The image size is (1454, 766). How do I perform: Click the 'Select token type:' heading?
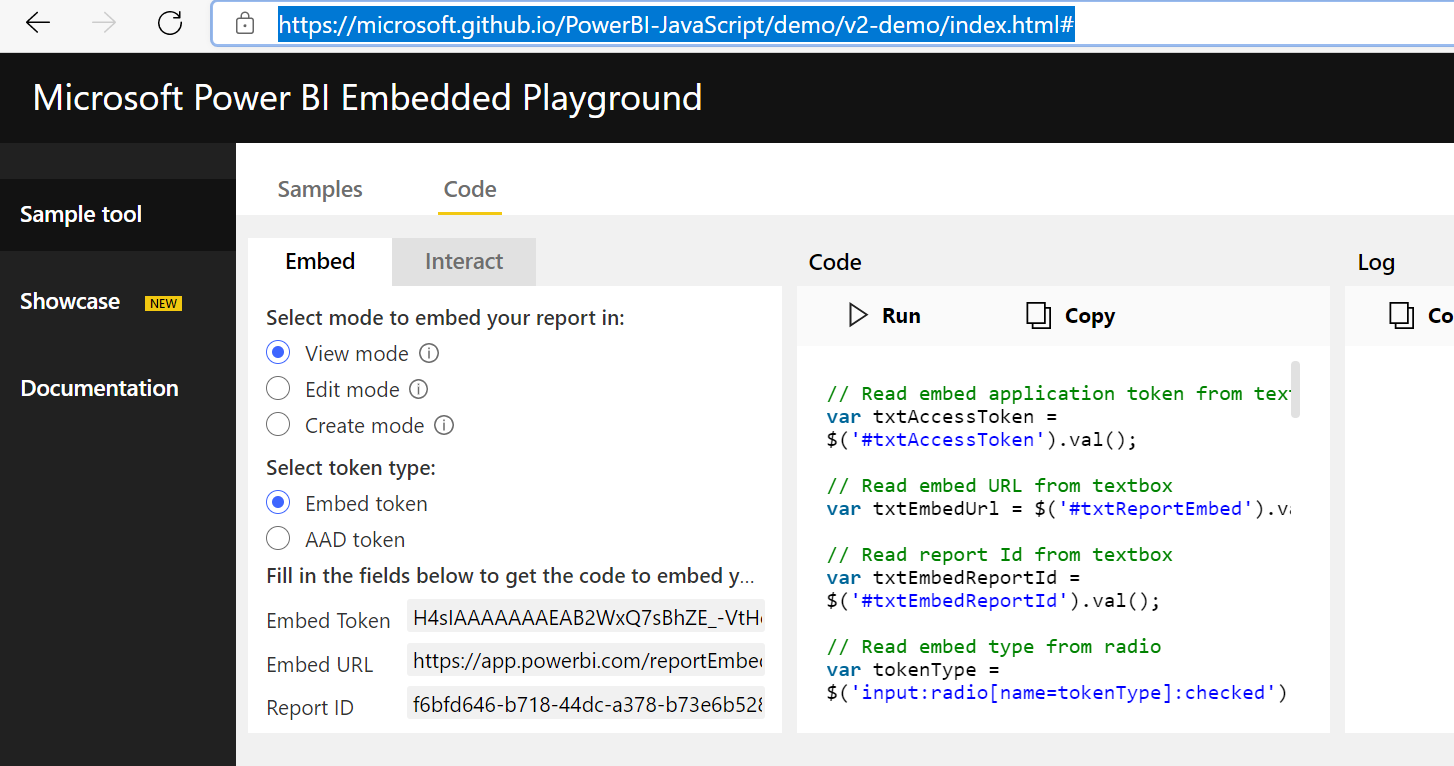pyautogui.click(x=351, y=467)
